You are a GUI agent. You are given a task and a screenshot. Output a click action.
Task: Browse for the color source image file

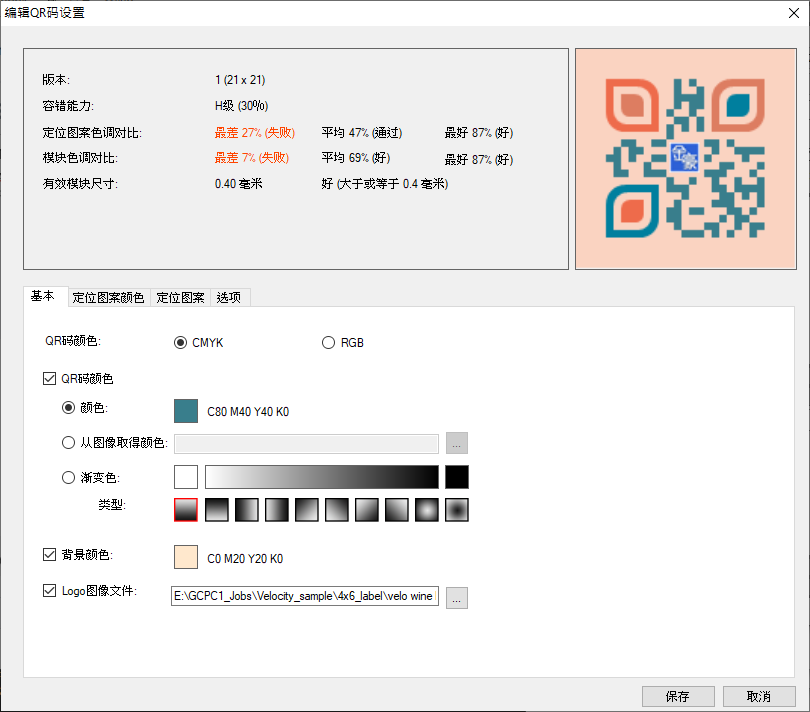click(x=457, y=443)
